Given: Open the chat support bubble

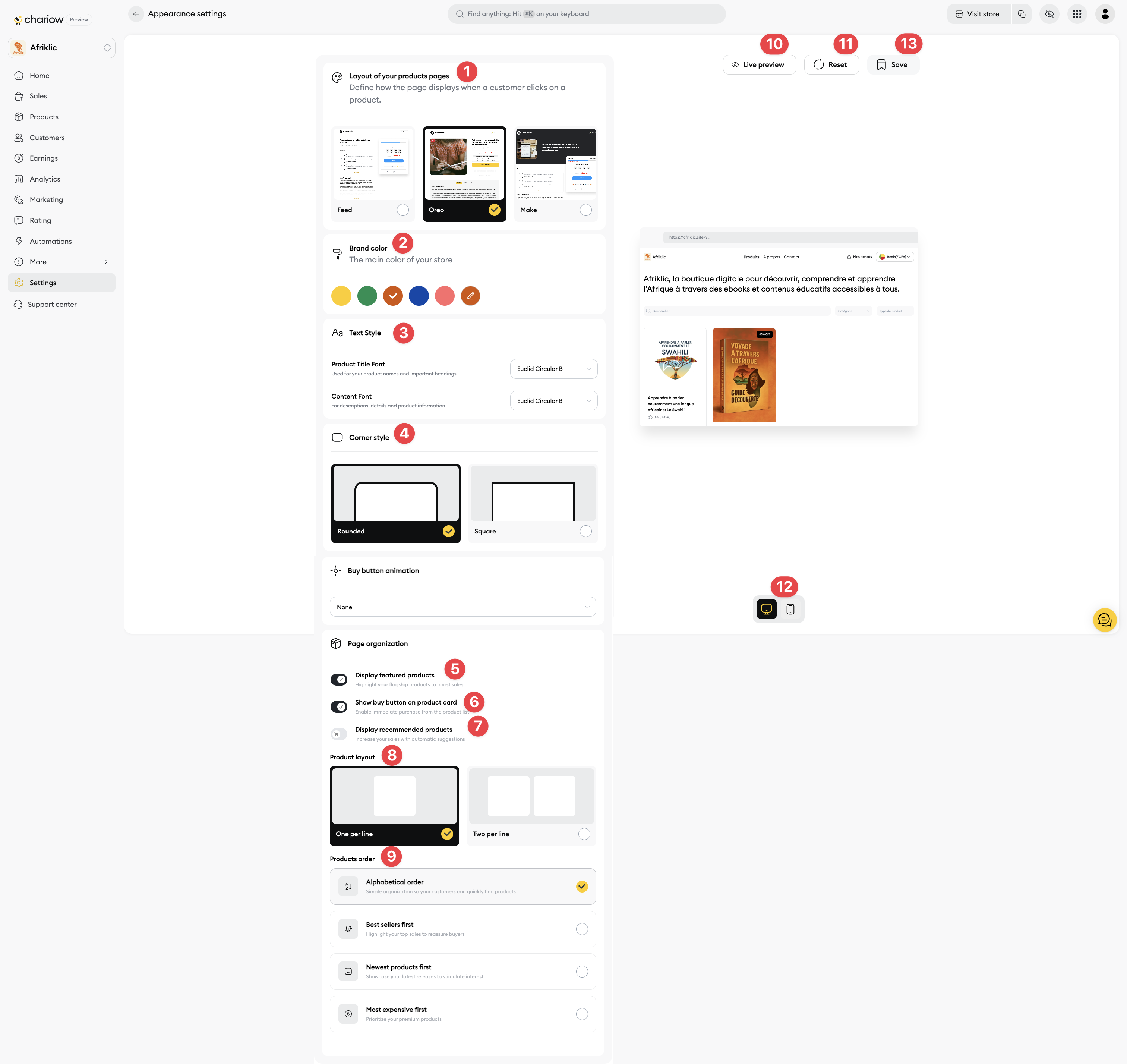Looking at the screenshot, I should coord(1104,620).
